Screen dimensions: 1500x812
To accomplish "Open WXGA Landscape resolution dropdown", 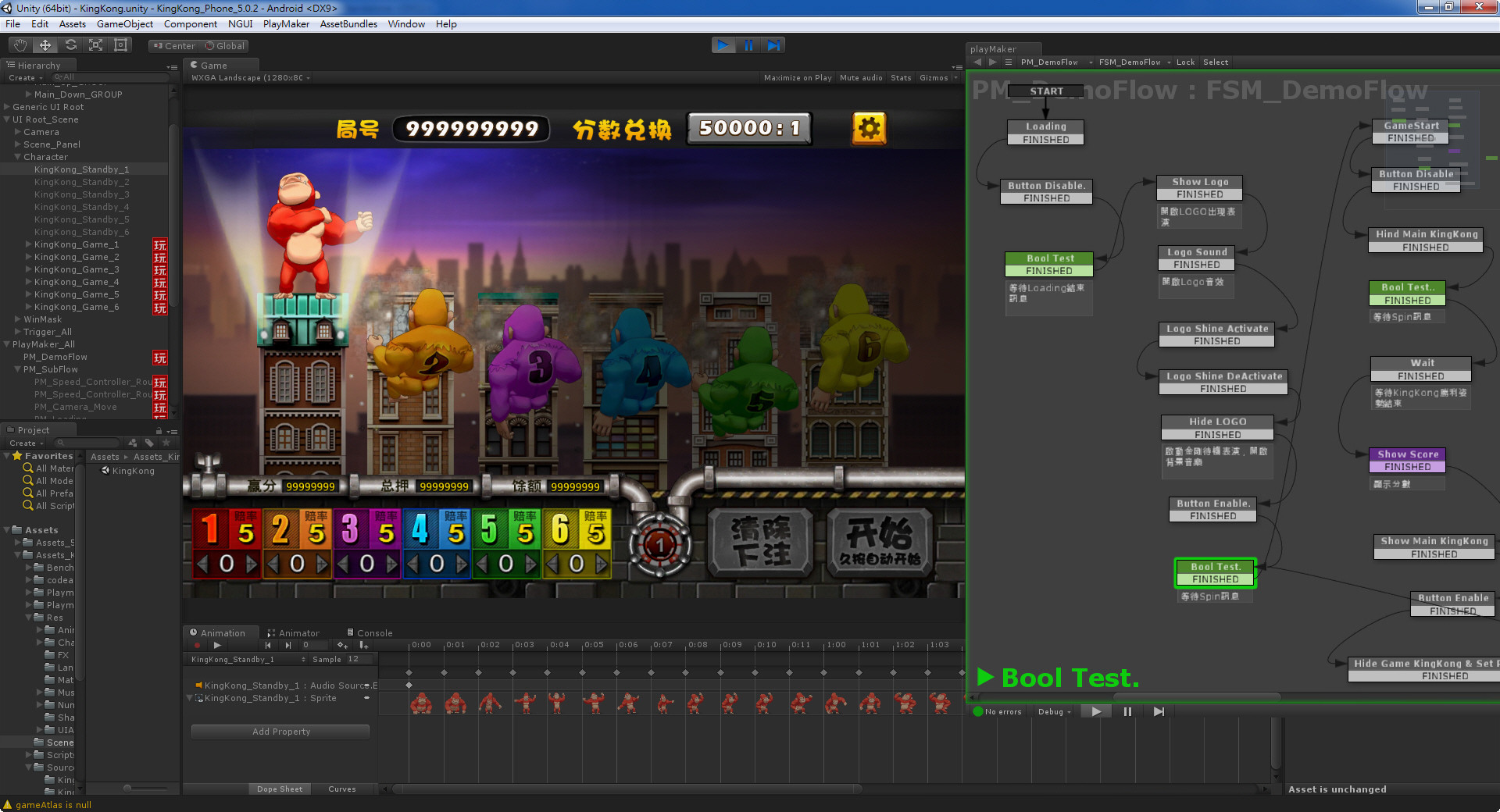I will tap(251, 78).
